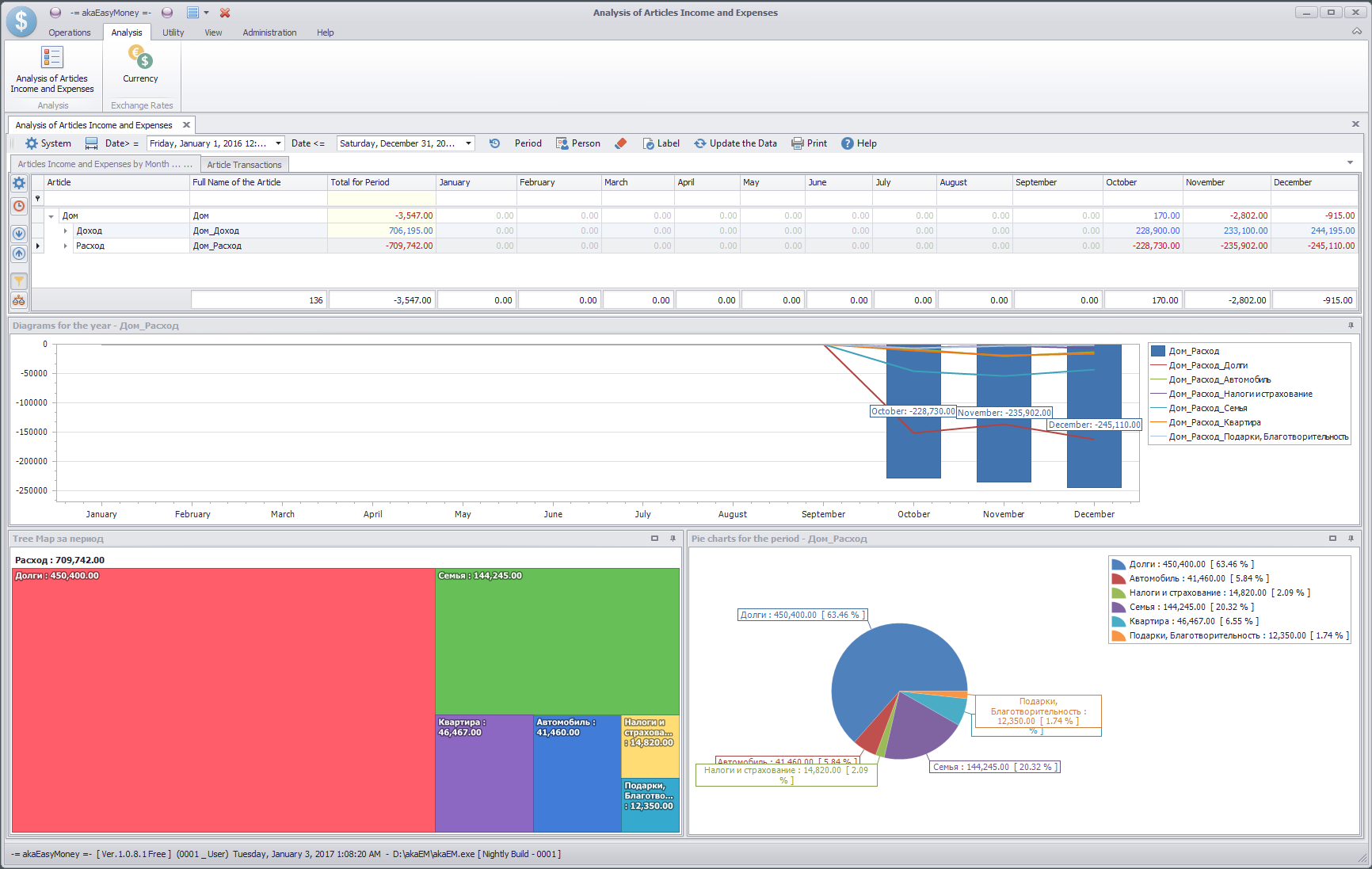1372x869 pixels.
Task: Click the Дом_Расход legend color swatch
Action: 1157,351
